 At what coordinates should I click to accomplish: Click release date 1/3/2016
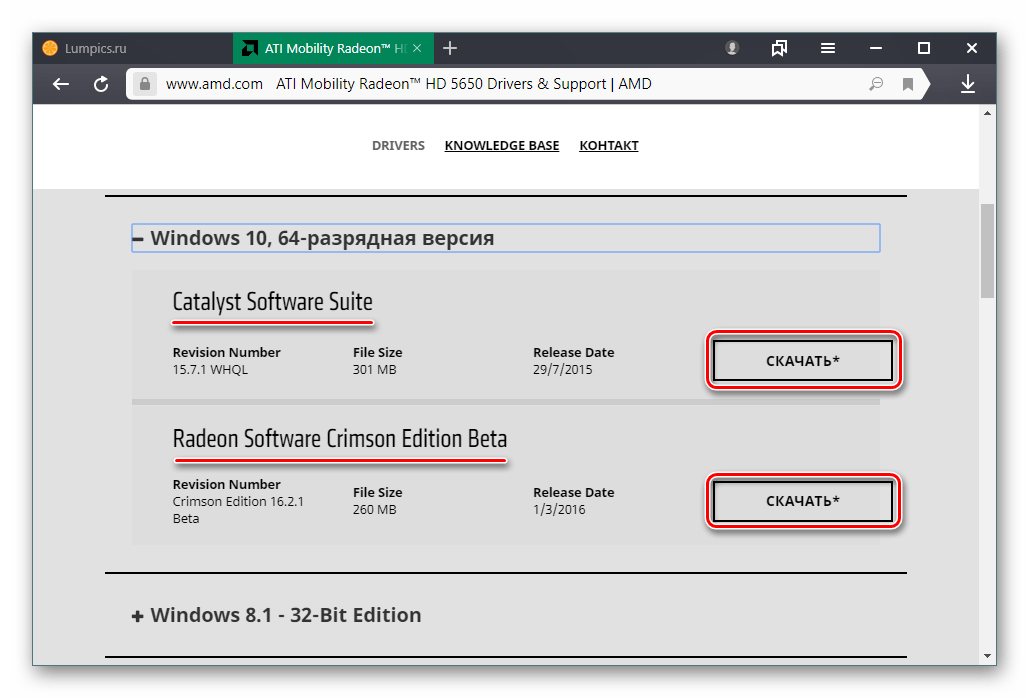(x=559, y=510)
